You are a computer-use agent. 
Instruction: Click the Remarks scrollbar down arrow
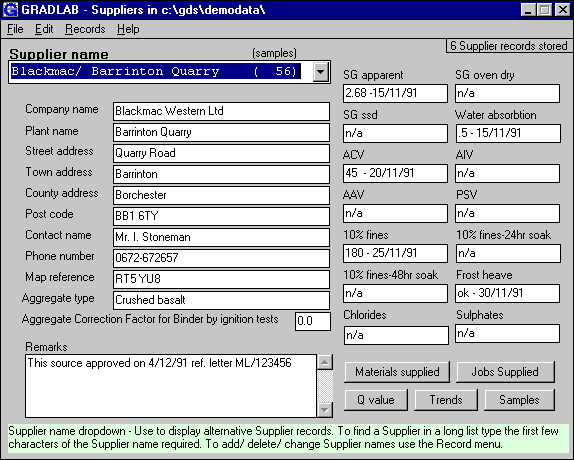(x=325, y=409)
